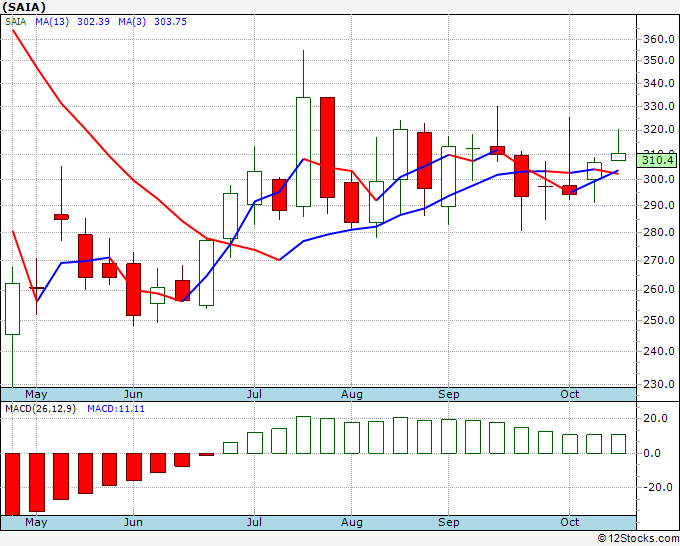Click the smallest red MACD bar near zero
Viewport: 680px width, 546px height.
point(206,454)
